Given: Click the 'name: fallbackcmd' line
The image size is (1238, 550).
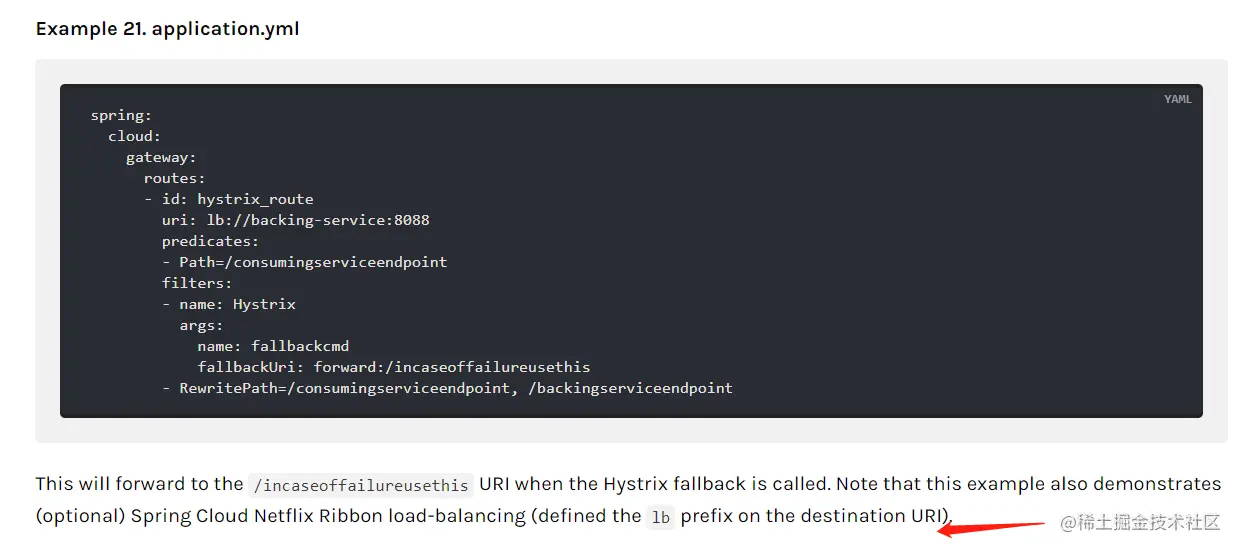Looking at the screenshot, I should pos(273,346).
